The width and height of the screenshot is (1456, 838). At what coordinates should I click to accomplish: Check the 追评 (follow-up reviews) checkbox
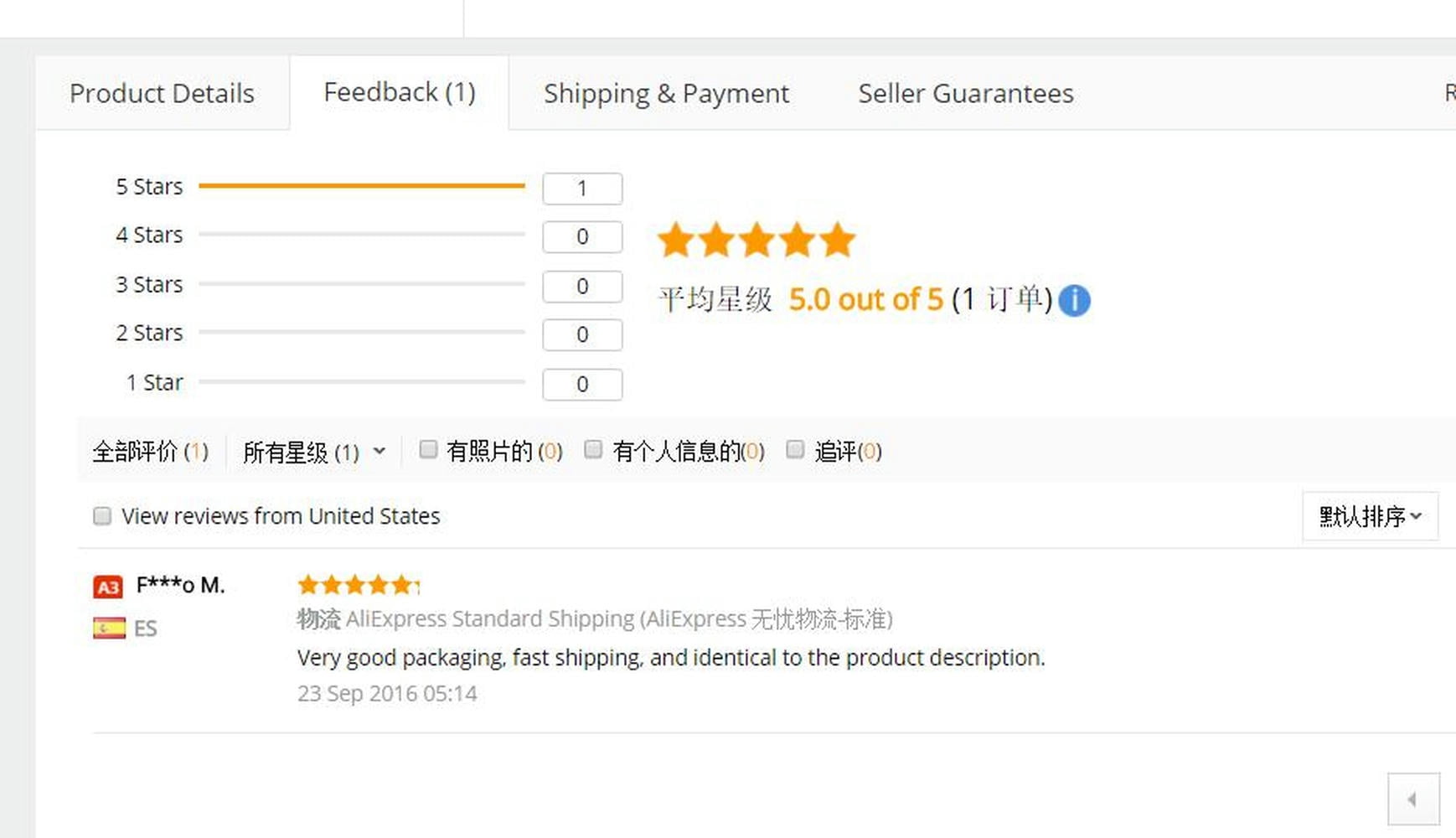click(x=794, y=449)
